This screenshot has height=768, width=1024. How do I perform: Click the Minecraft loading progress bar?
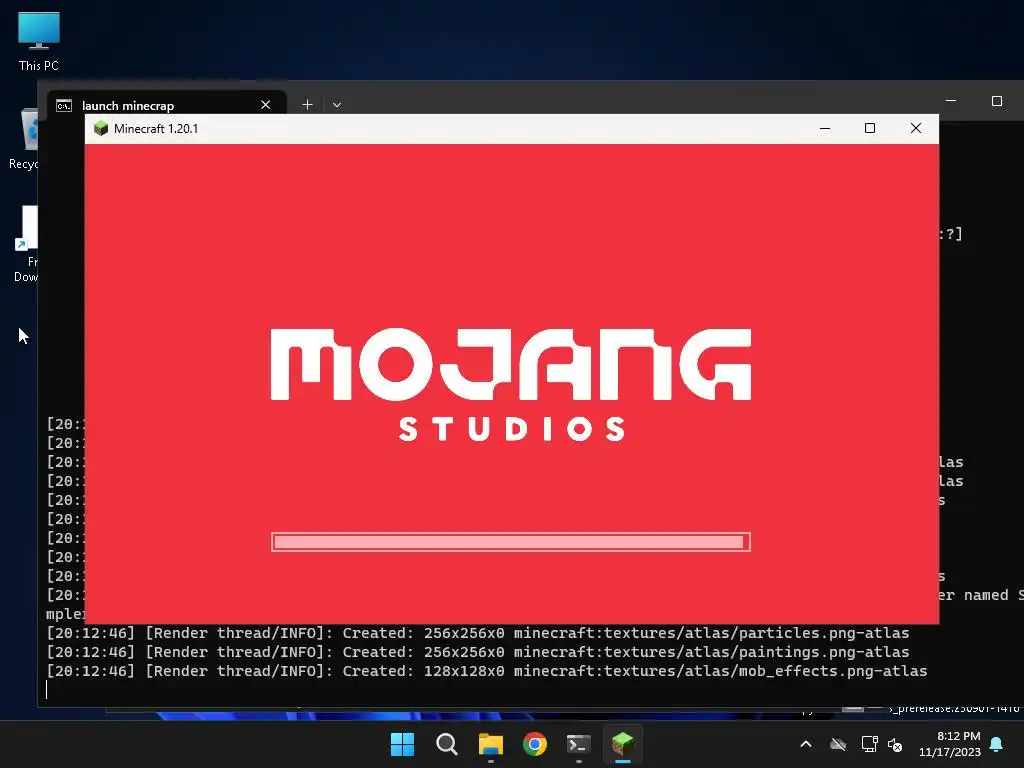[x=511, y=542]
